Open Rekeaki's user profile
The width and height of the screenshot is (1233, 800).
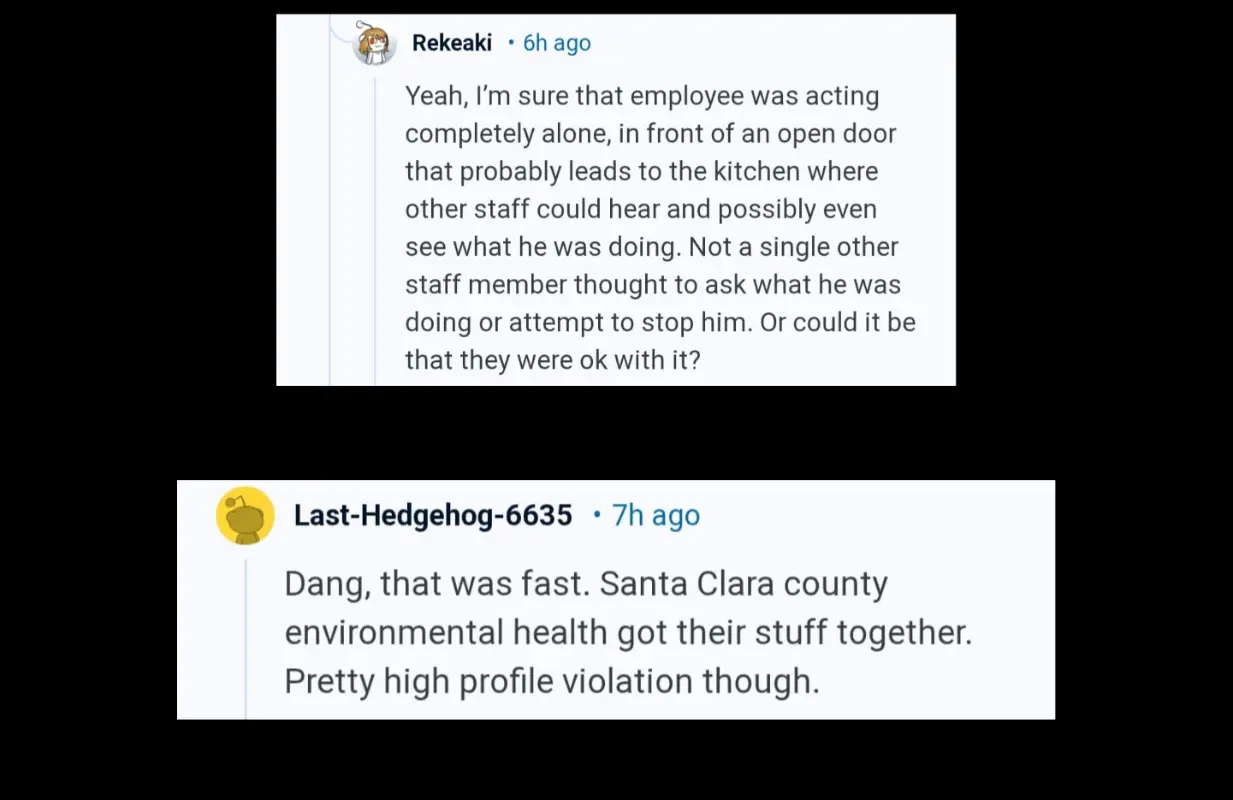[451, 43]
